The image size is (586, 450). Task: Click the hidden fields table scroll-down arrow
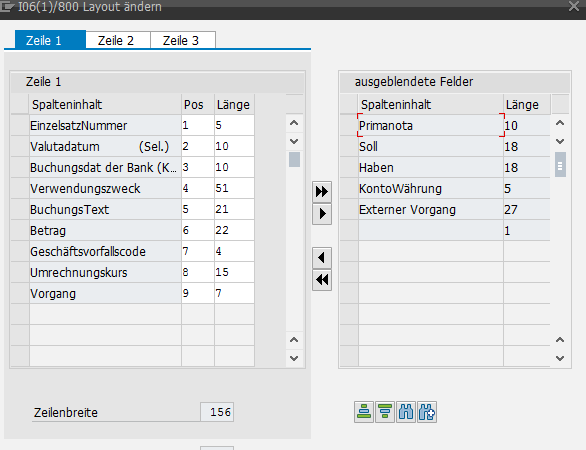(x=560, y=141)
